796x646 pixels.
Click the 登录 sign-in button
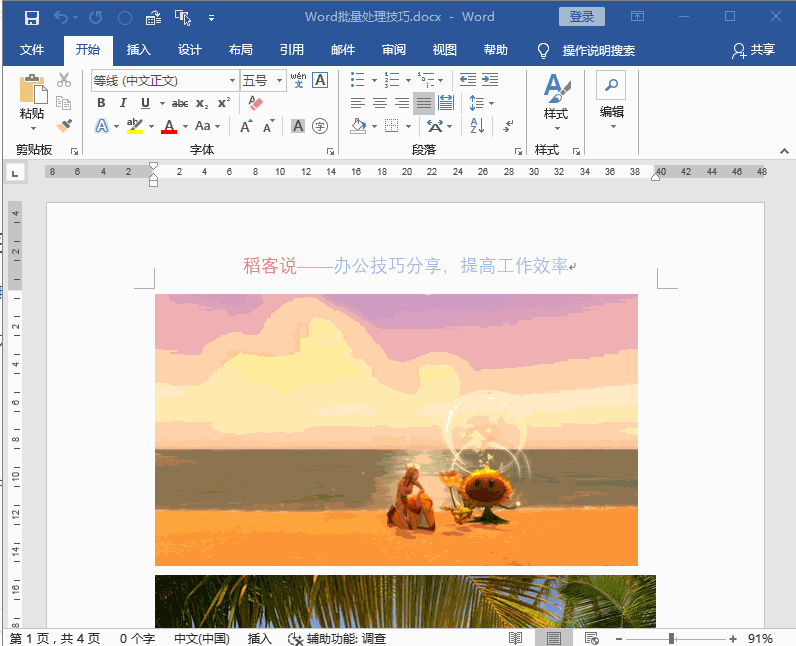tap(582, 17)
